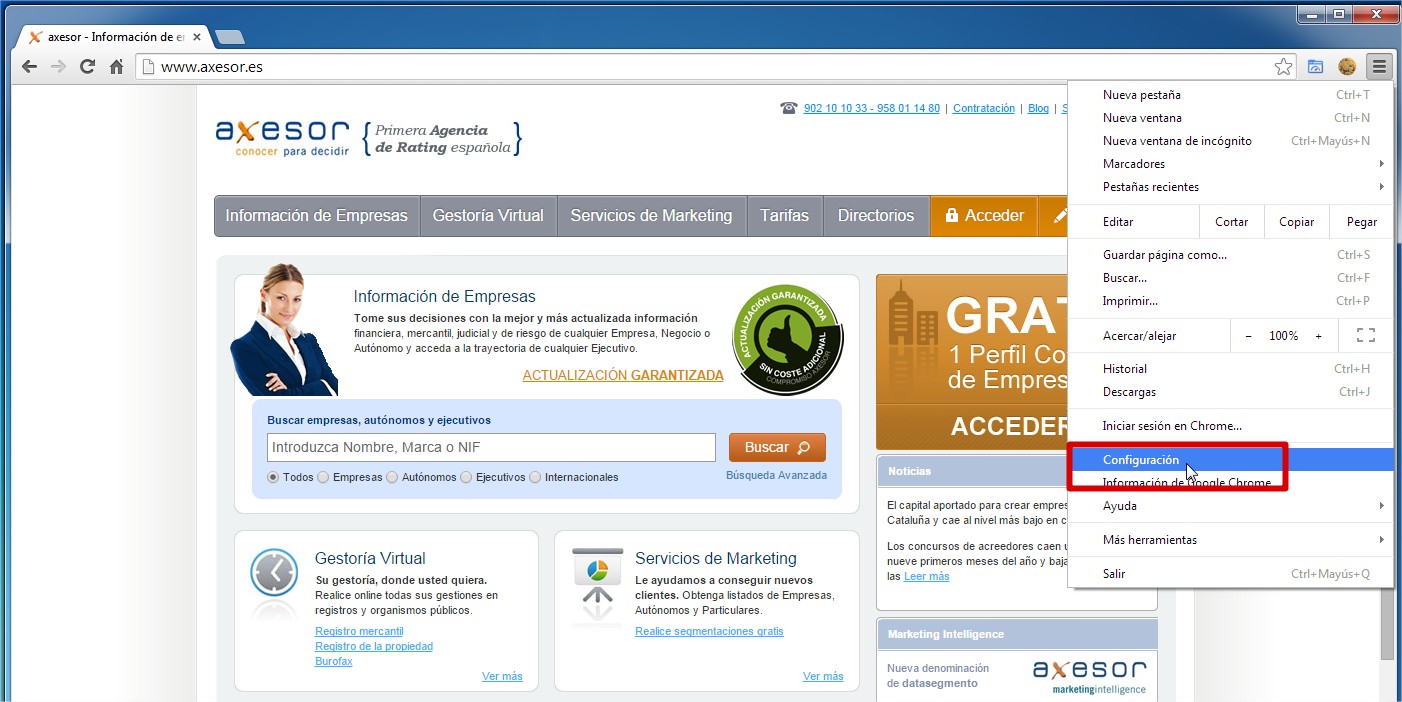Click the browser Back arrow
This screenshot has height=702, width=1402.
pyautogui.click(x=29, y=67)
